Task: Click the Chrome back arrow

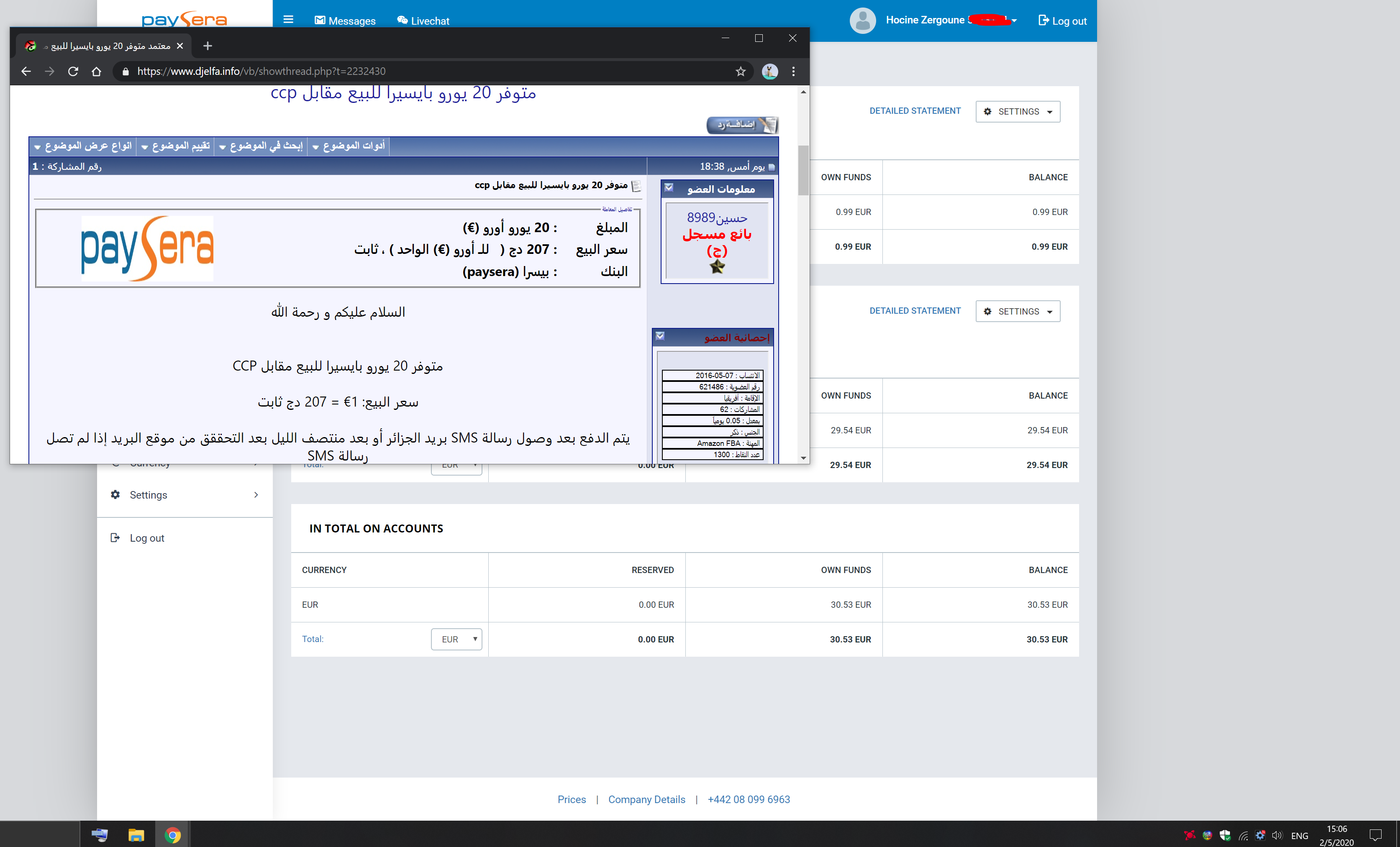Action: (x=26, y=71)
